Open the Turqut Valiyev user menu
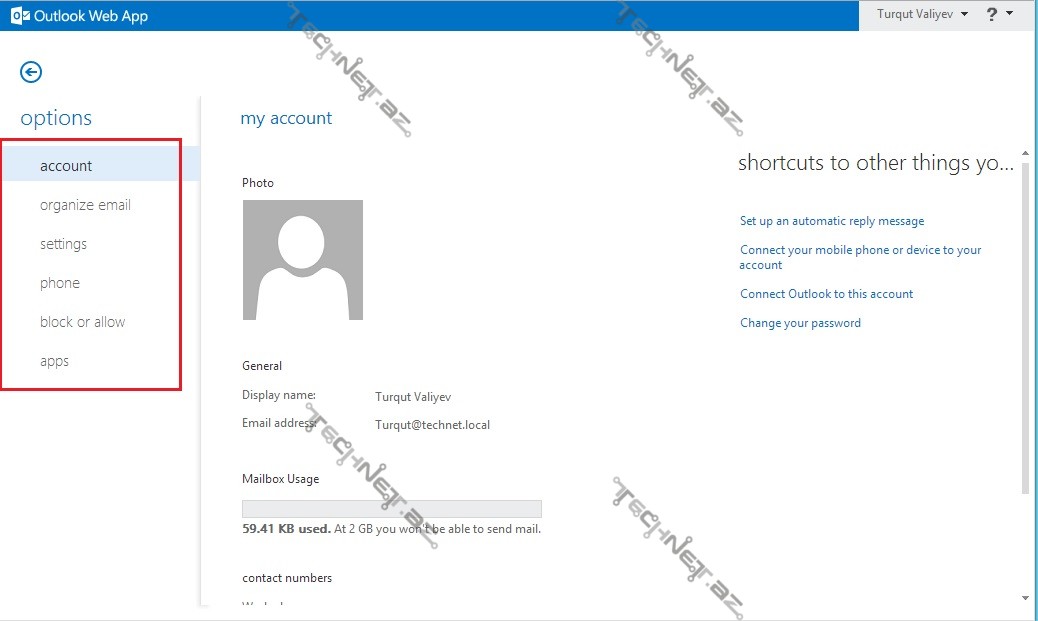The image size is (1038, 621). pyautogui.click(x=922, y=14)
